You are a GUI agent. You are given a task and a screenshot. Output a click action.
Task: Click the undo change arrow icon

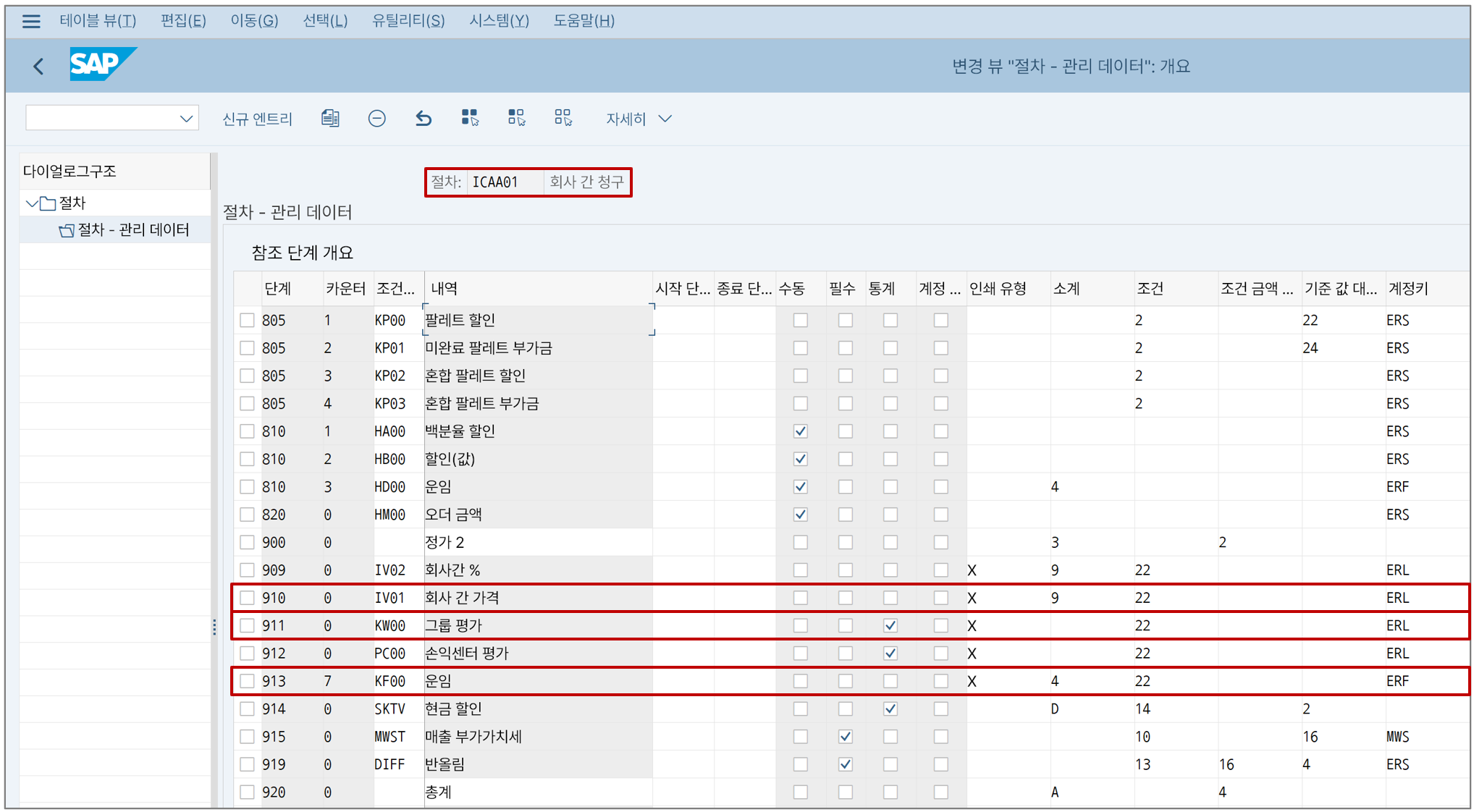[424, 119]
